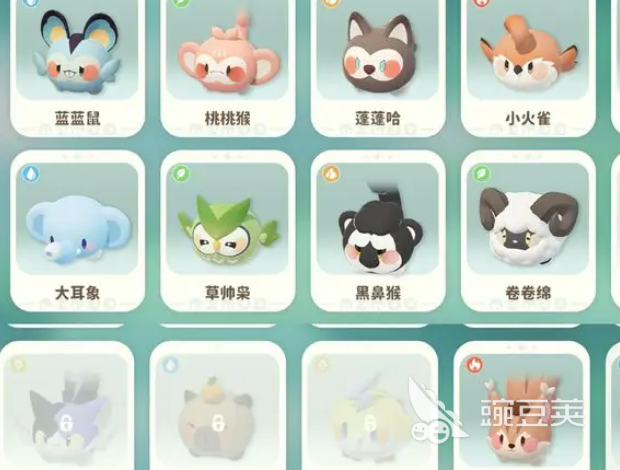Click lock icon on purple cat card

(65, 423)
